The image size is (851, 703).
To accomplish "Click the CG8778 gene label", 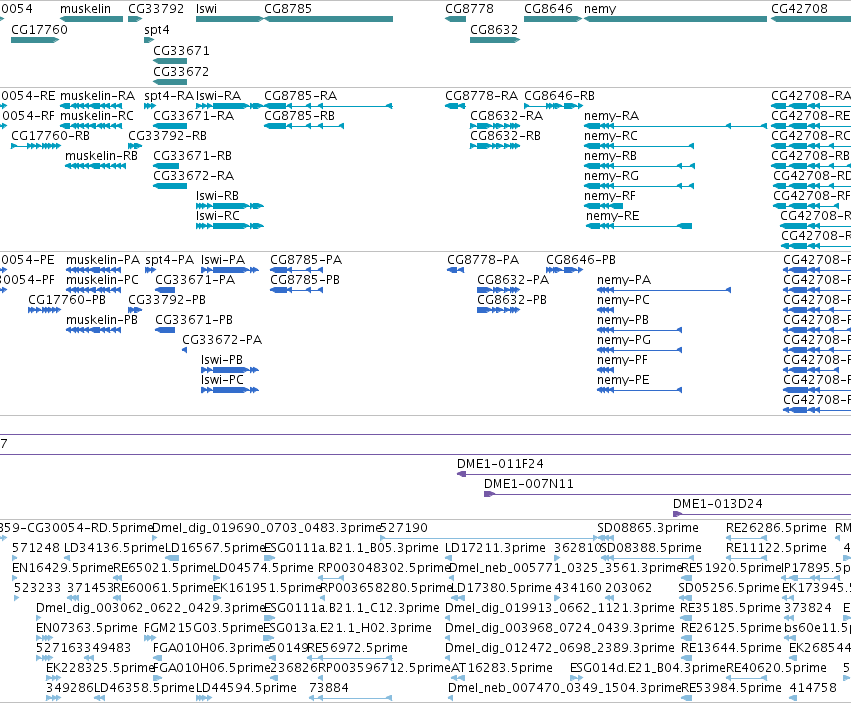I will 469,9.
